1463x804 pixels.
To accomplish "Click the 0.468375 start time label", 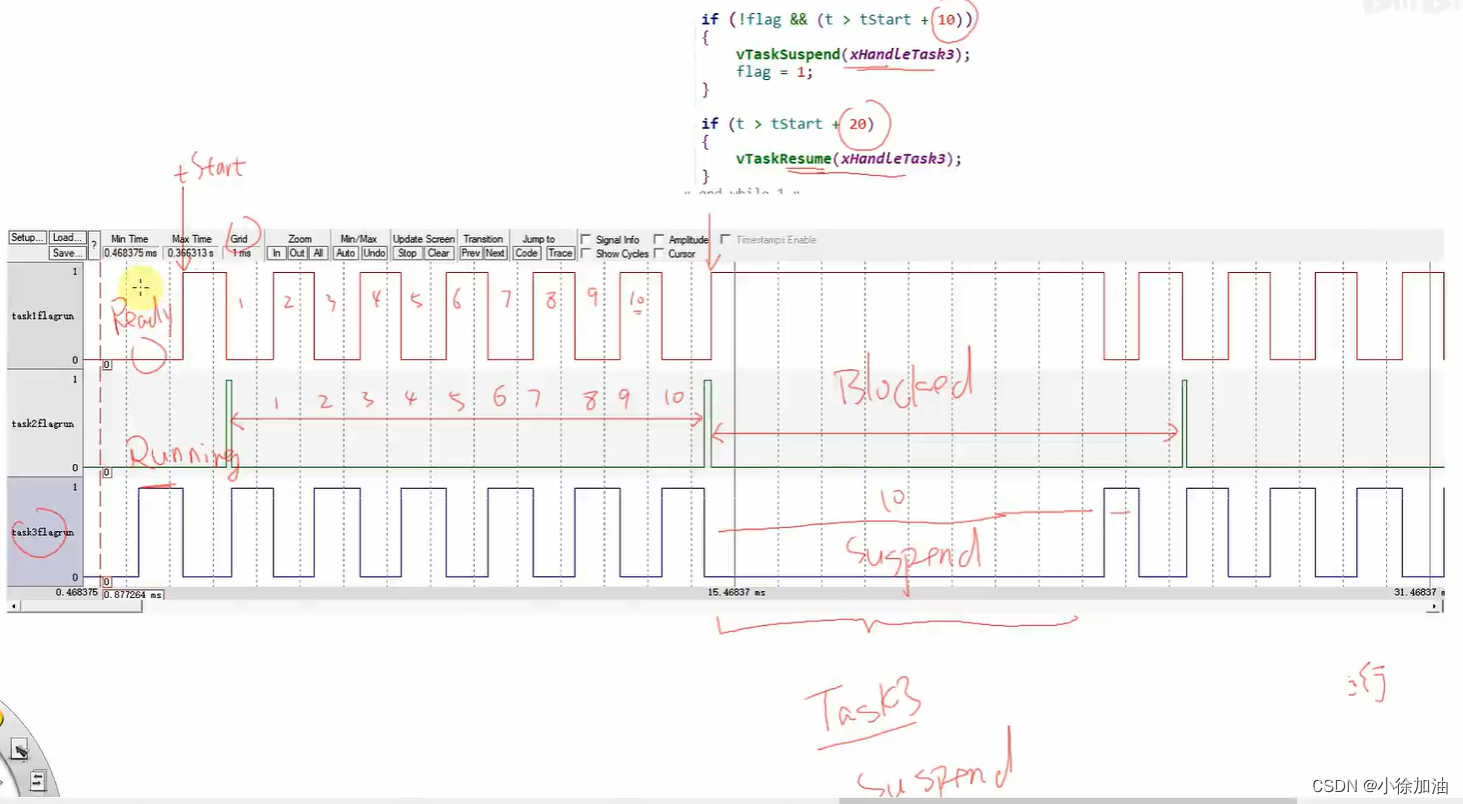I will click(x=76, y=593).
